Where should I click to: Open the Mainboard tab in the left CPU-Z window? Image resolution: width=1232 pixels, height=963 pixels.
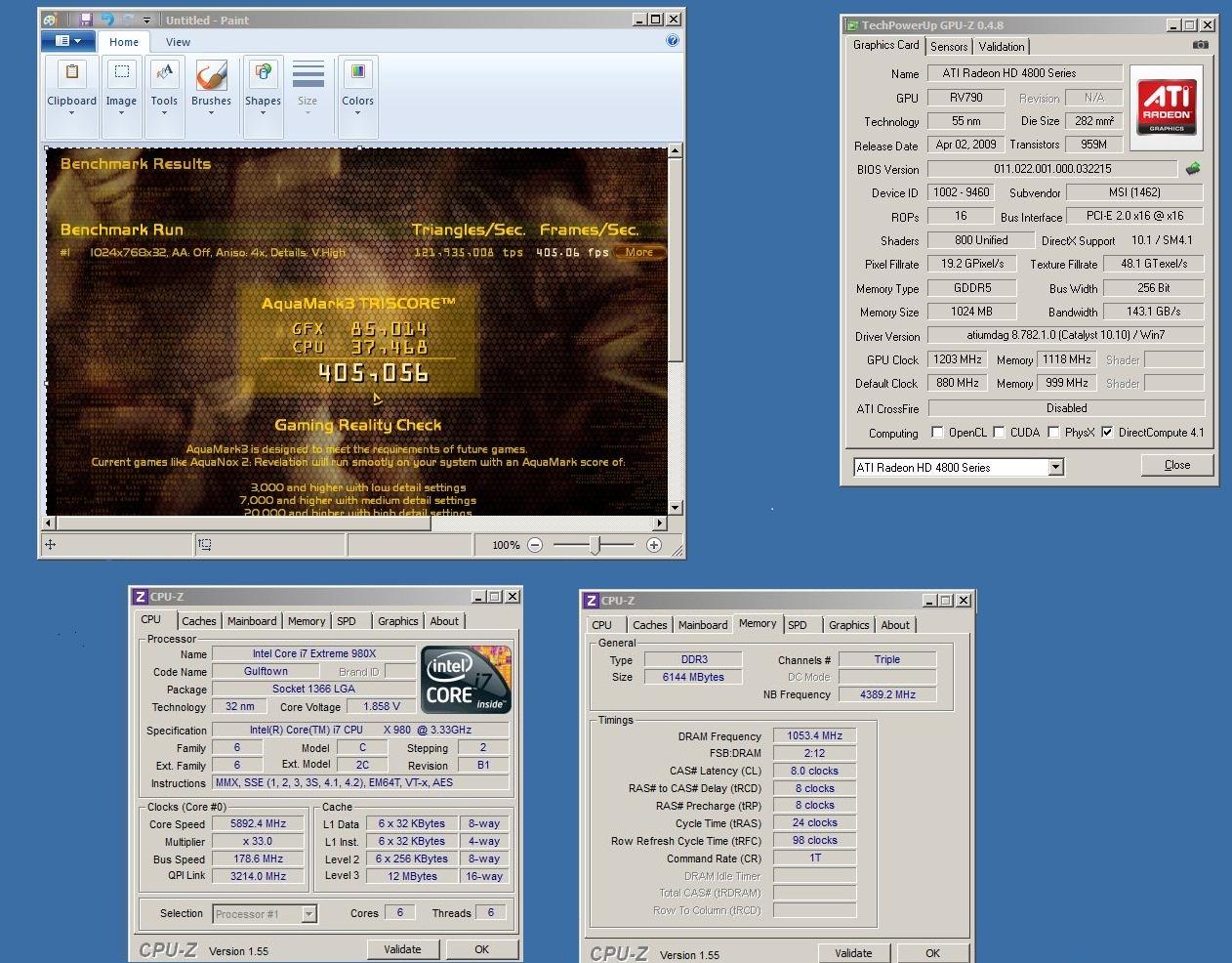click(252, 621)
